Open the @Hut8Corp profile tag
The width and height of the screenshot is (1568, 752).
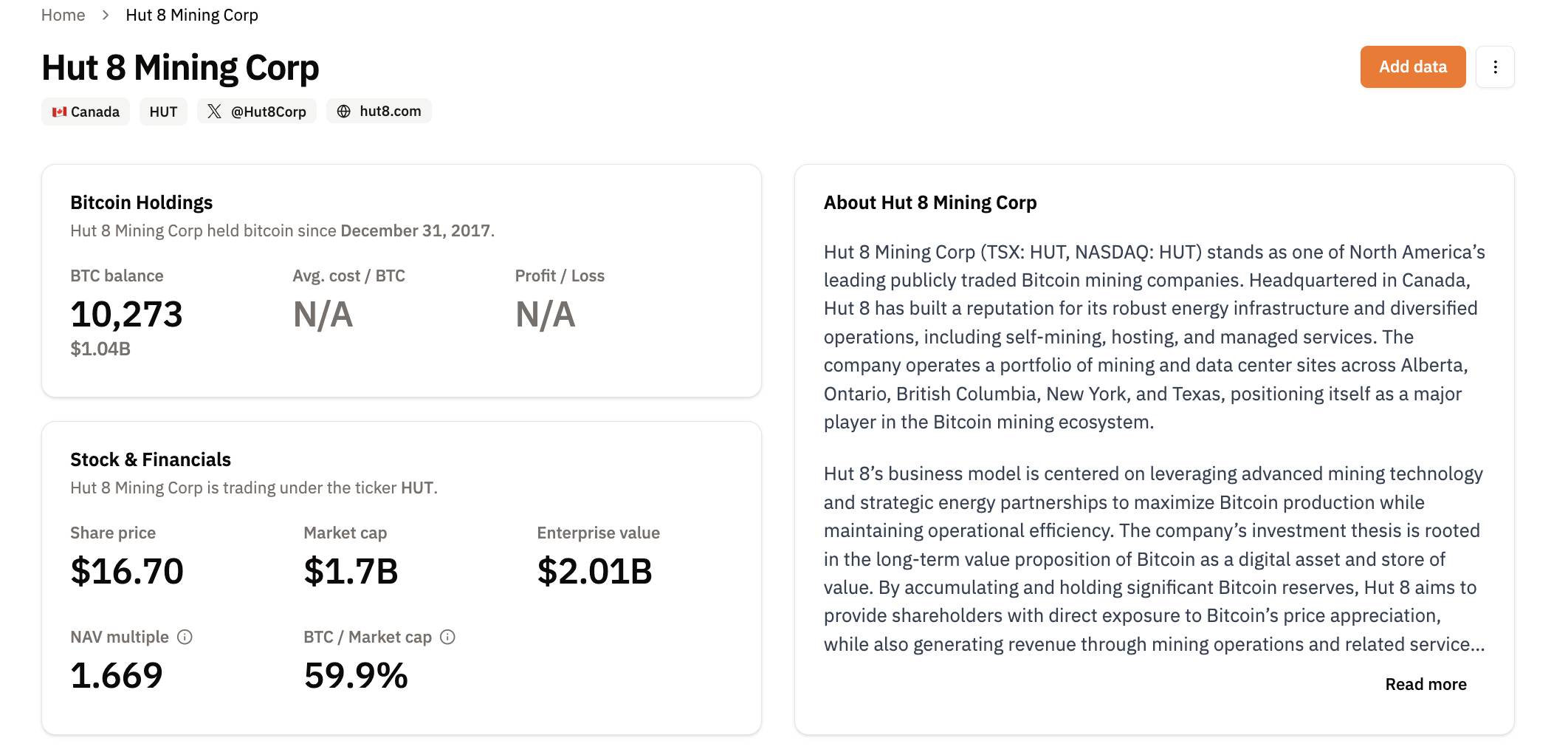coord(256,112)
